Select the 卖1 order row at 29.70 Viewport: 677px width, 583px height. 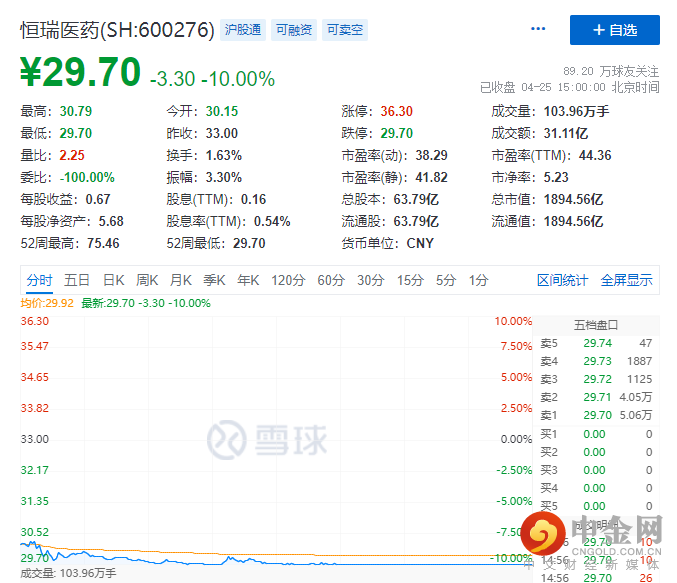click(x=596, y=415)
